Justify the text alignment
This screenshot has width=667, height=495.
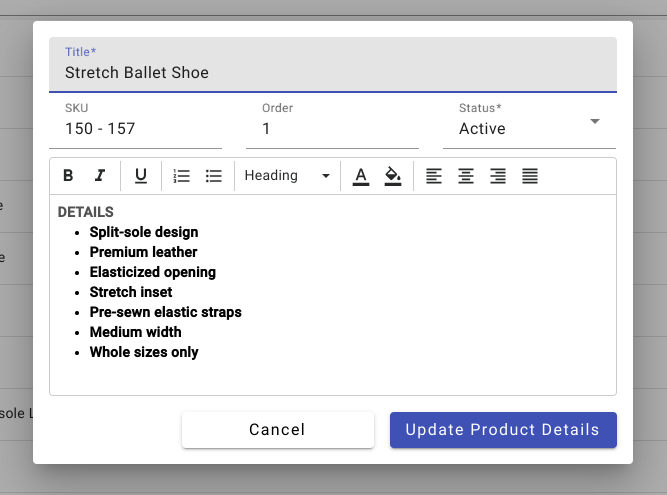click(530, 176)
